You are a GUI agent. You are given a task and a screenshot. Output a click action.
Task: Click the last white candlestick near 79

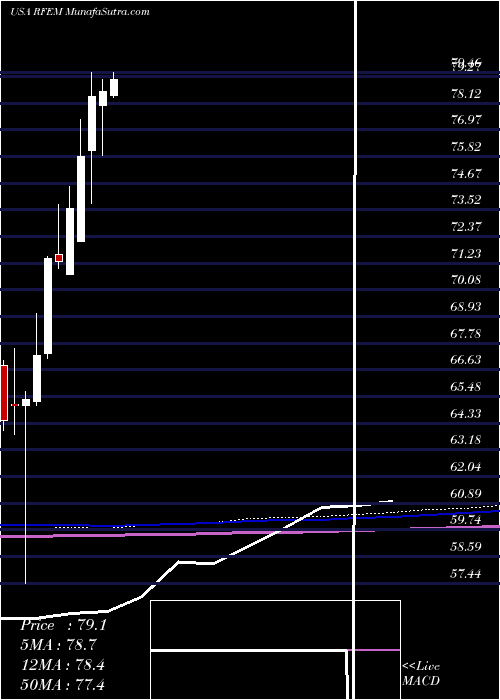tap(114, 87)
